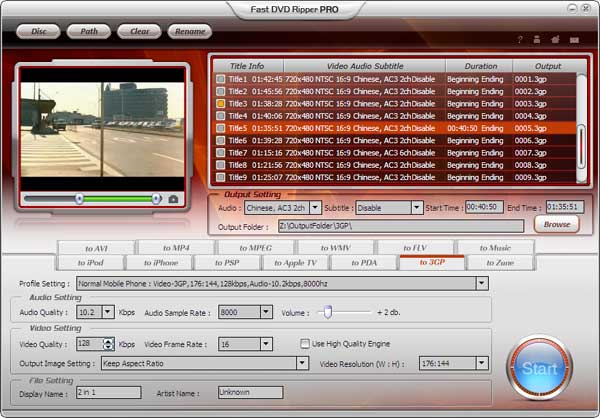Switch to the to Music tab

(495, 248)
